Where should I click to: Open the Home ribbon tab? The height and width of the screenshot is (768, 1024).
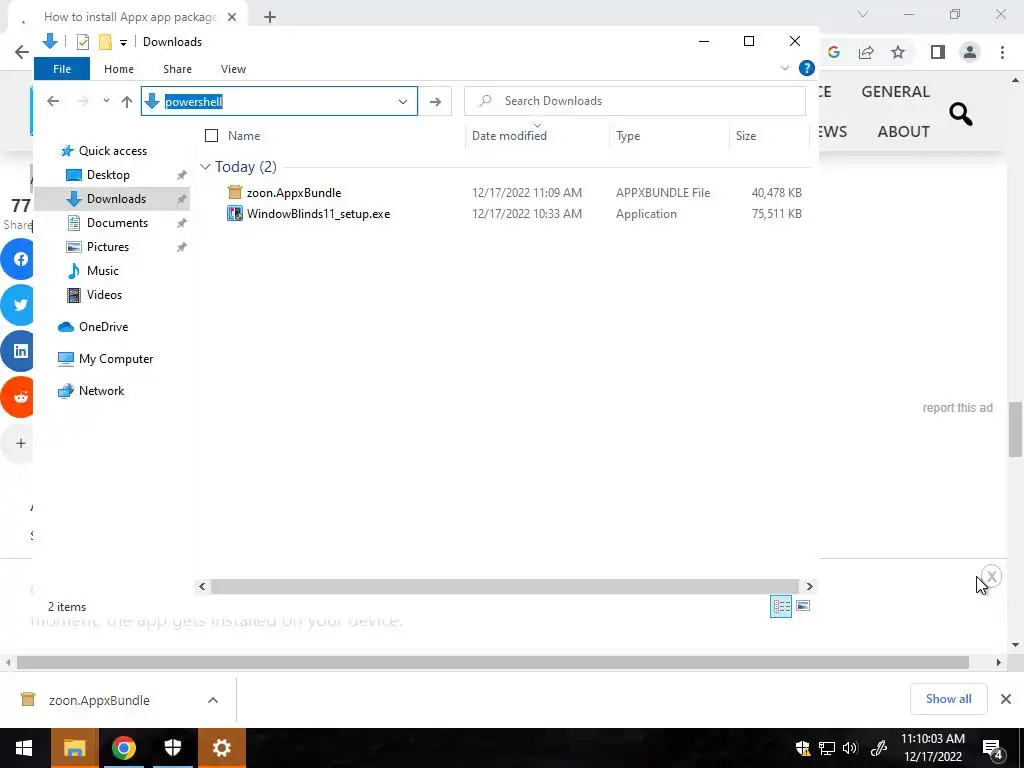[x=119, y=69]
